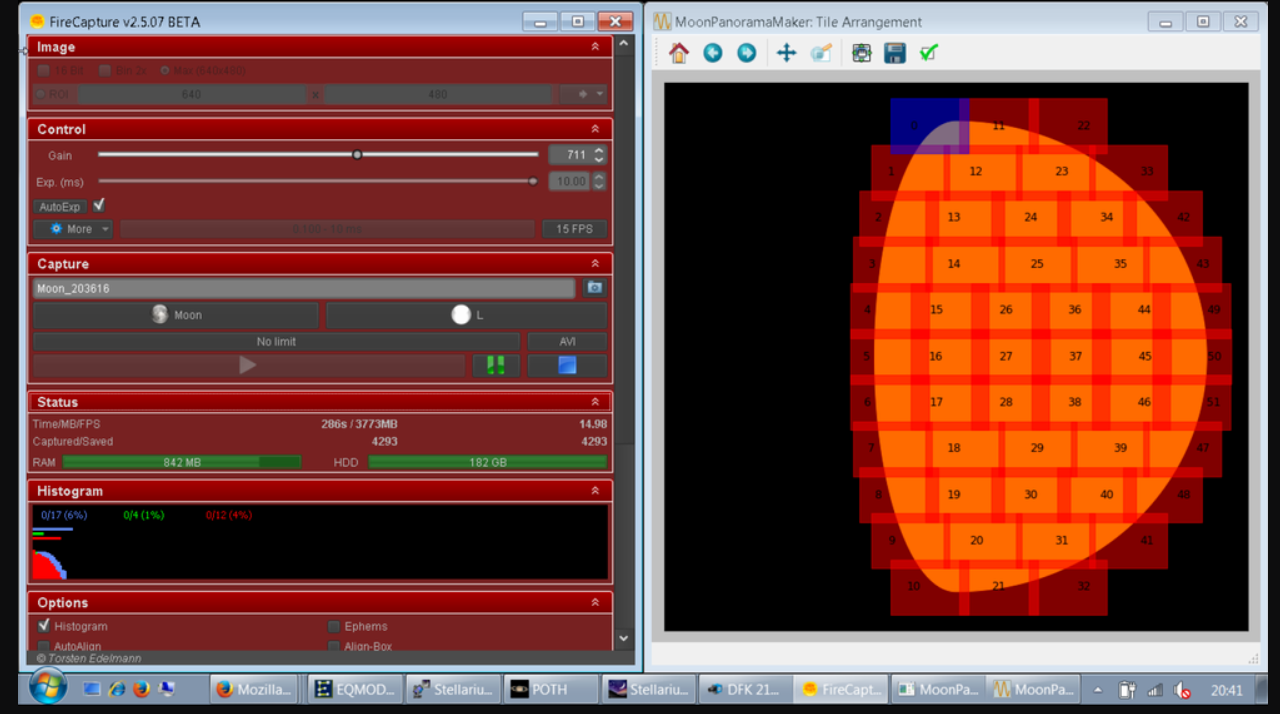The width and height of the screenshot is (1280, 714).
Task: Click the AutoExp button
Action: pos(60,207)
